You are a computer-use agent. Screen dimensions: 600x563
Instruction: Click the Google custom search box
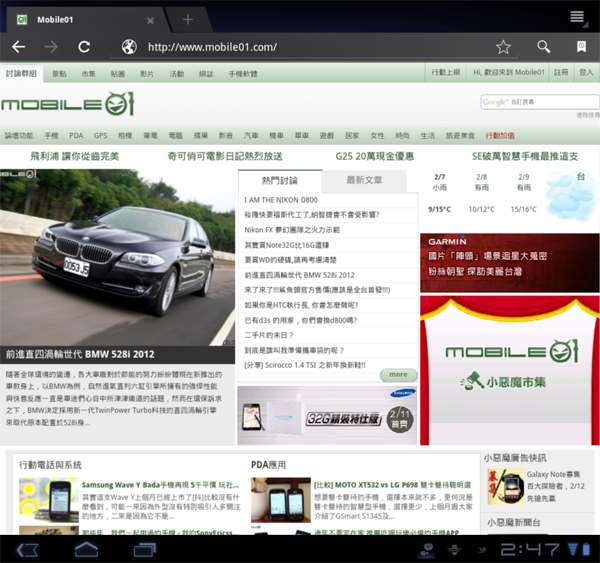540,102
